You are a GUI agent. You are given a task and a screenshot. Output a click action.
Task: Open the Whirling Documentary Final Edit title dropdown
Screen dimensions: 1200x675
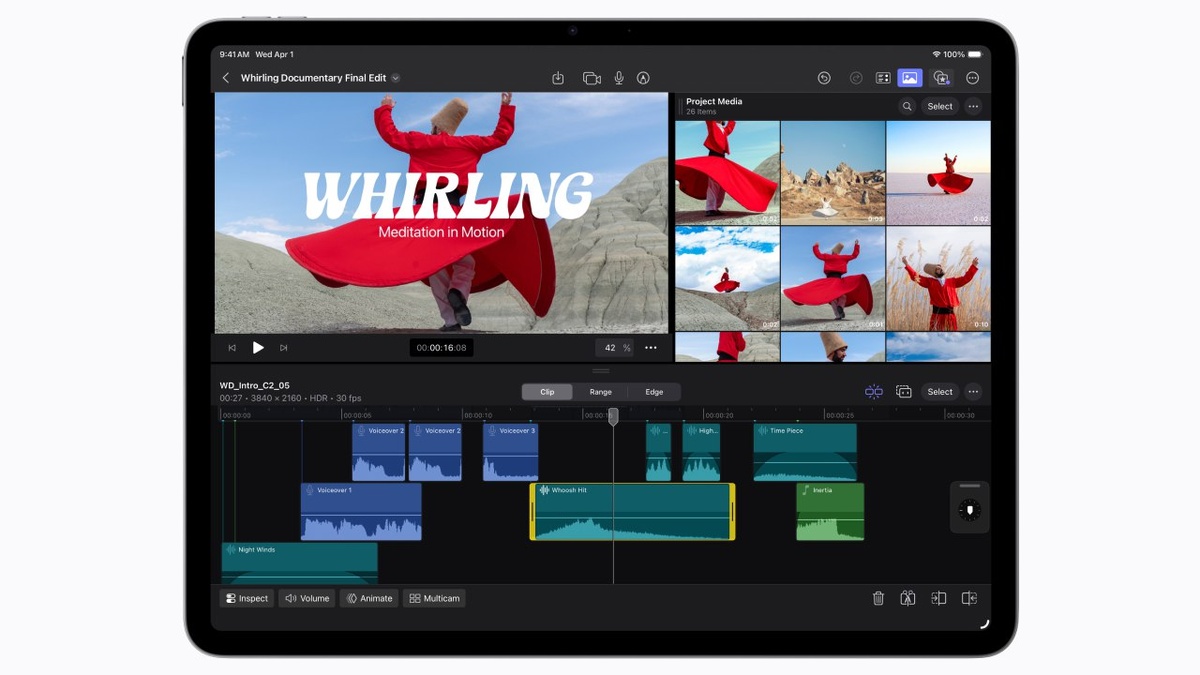coord(395,78)
